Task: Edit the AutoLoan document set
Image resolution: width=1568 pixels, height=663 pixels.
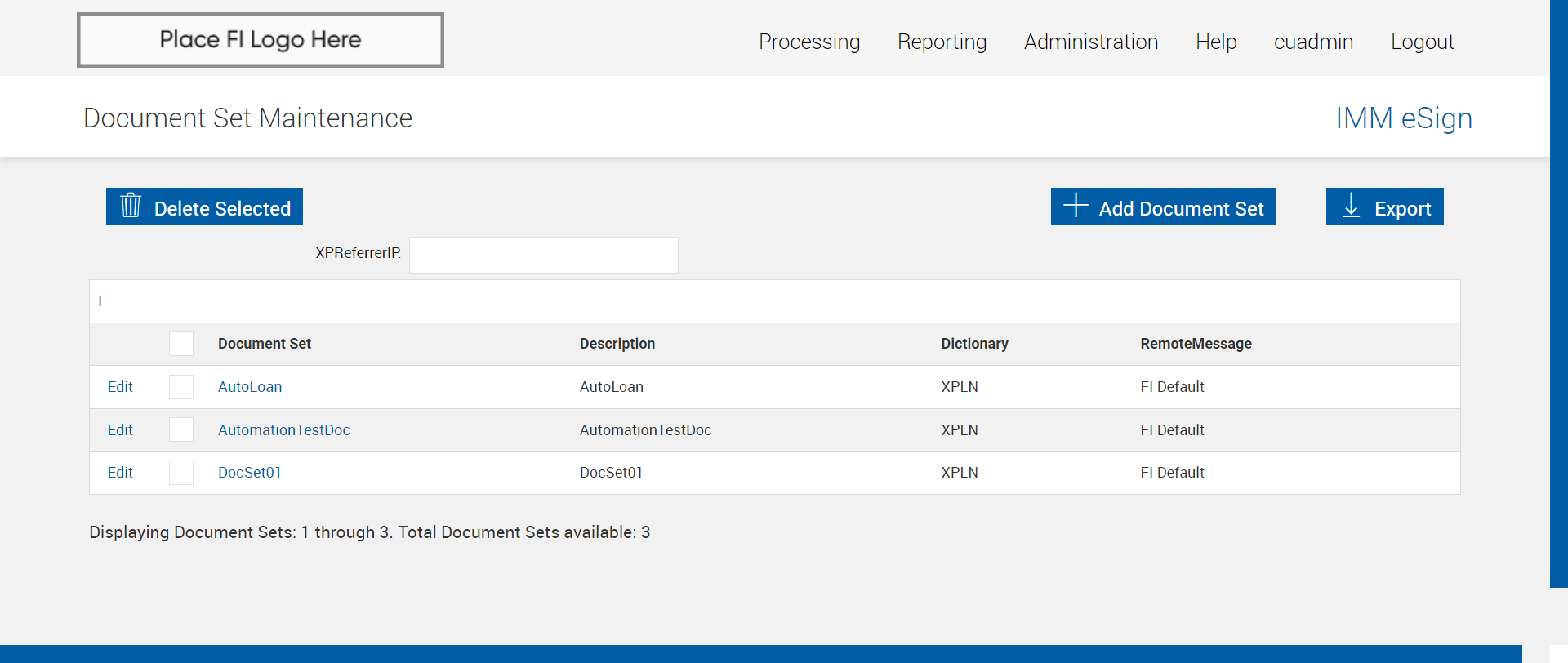Action: [x=120, y=387]
